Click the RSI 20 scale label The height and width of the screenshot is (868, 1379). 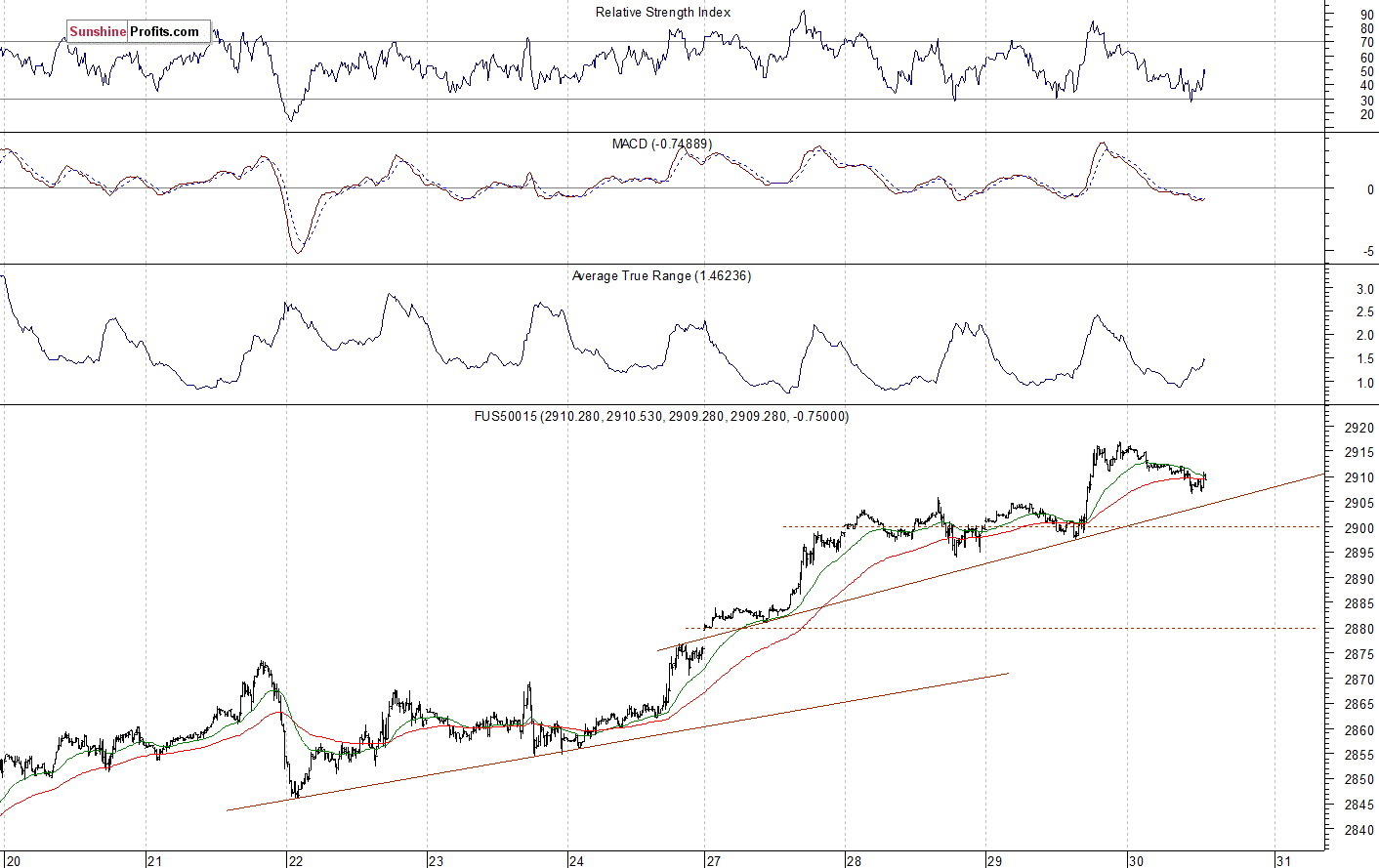1367,115
